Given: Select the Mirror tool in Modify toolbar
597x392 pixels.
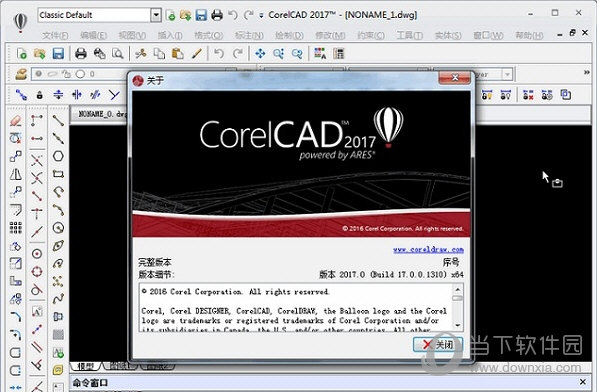Looking at the screenshot, I should pos(16,175).
